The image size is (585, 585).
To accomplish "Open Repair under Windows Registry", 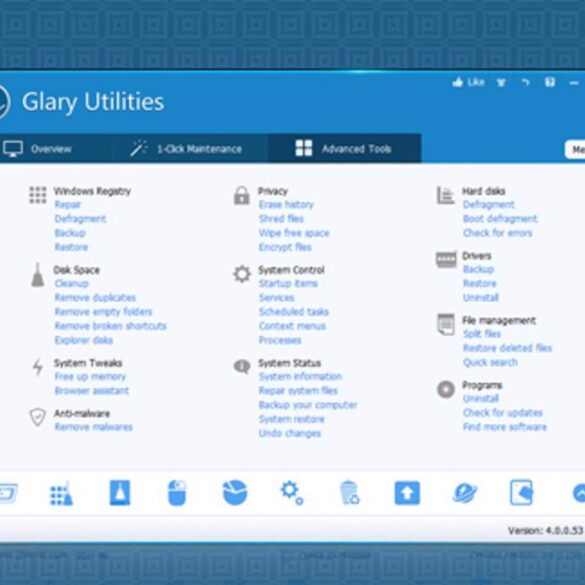I will (68, 204).
